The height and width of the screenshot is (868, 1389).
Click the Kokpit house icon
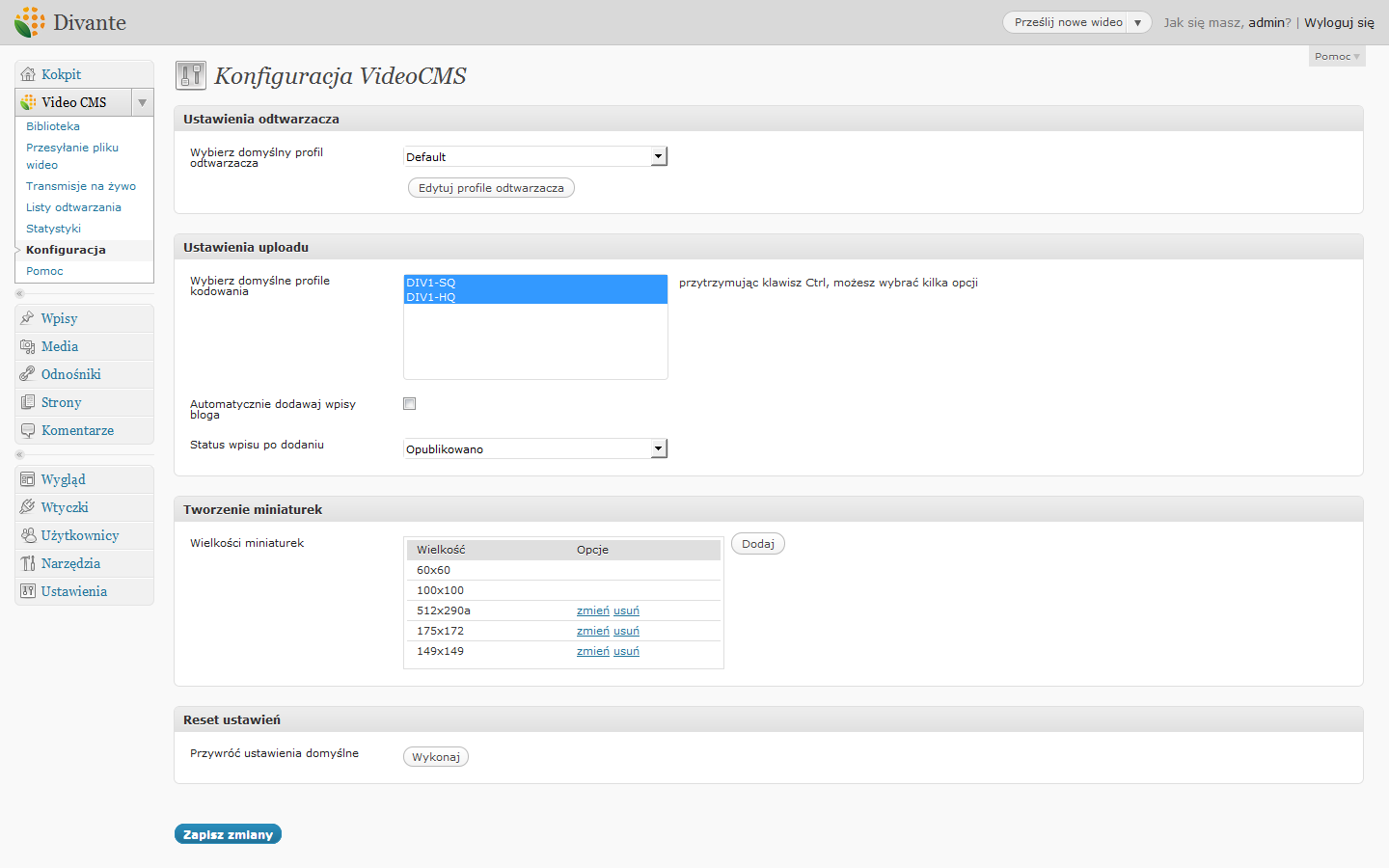pos(28,74)
